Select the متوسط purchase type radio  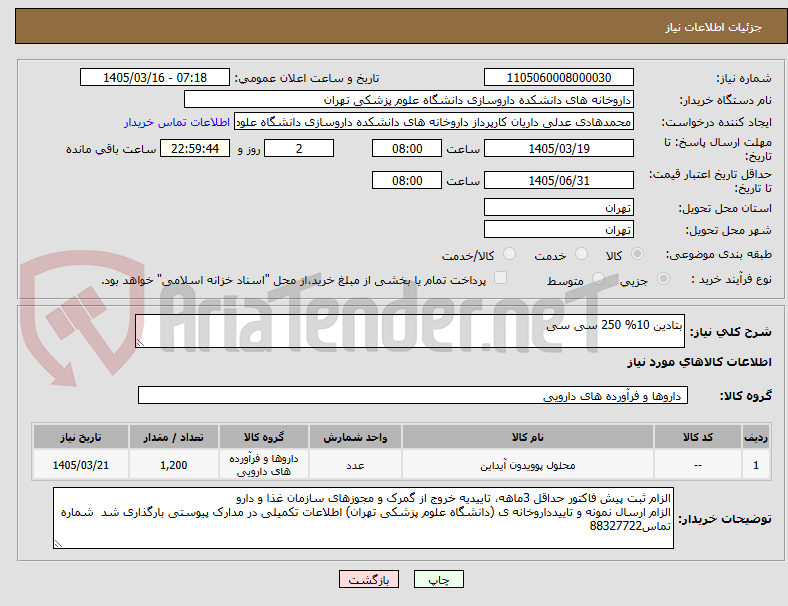pos(598,279)
